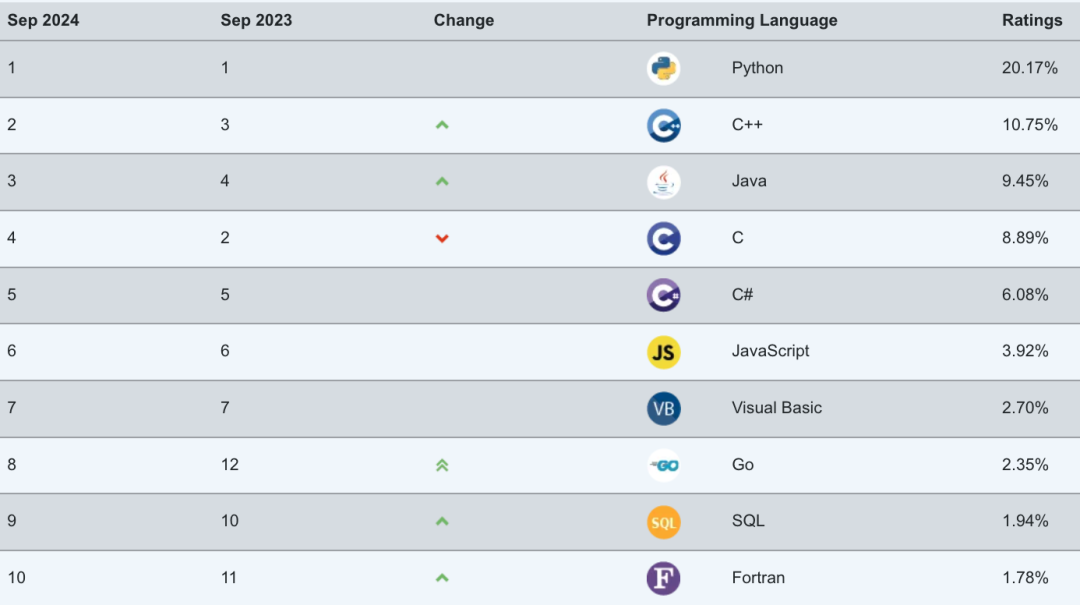
Task: Click the Java coffee cup icon
Action: point(663,182)
